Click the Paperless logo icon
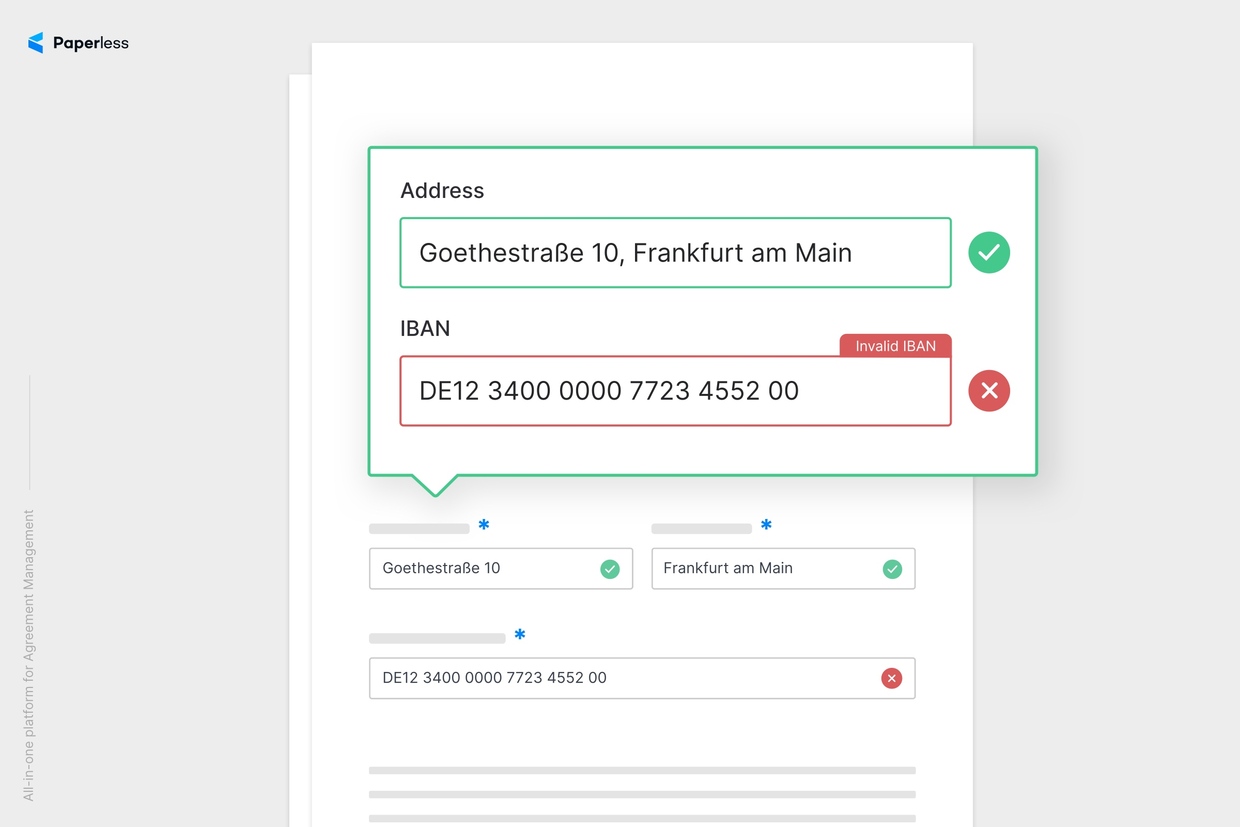 [x=36, y=43]
